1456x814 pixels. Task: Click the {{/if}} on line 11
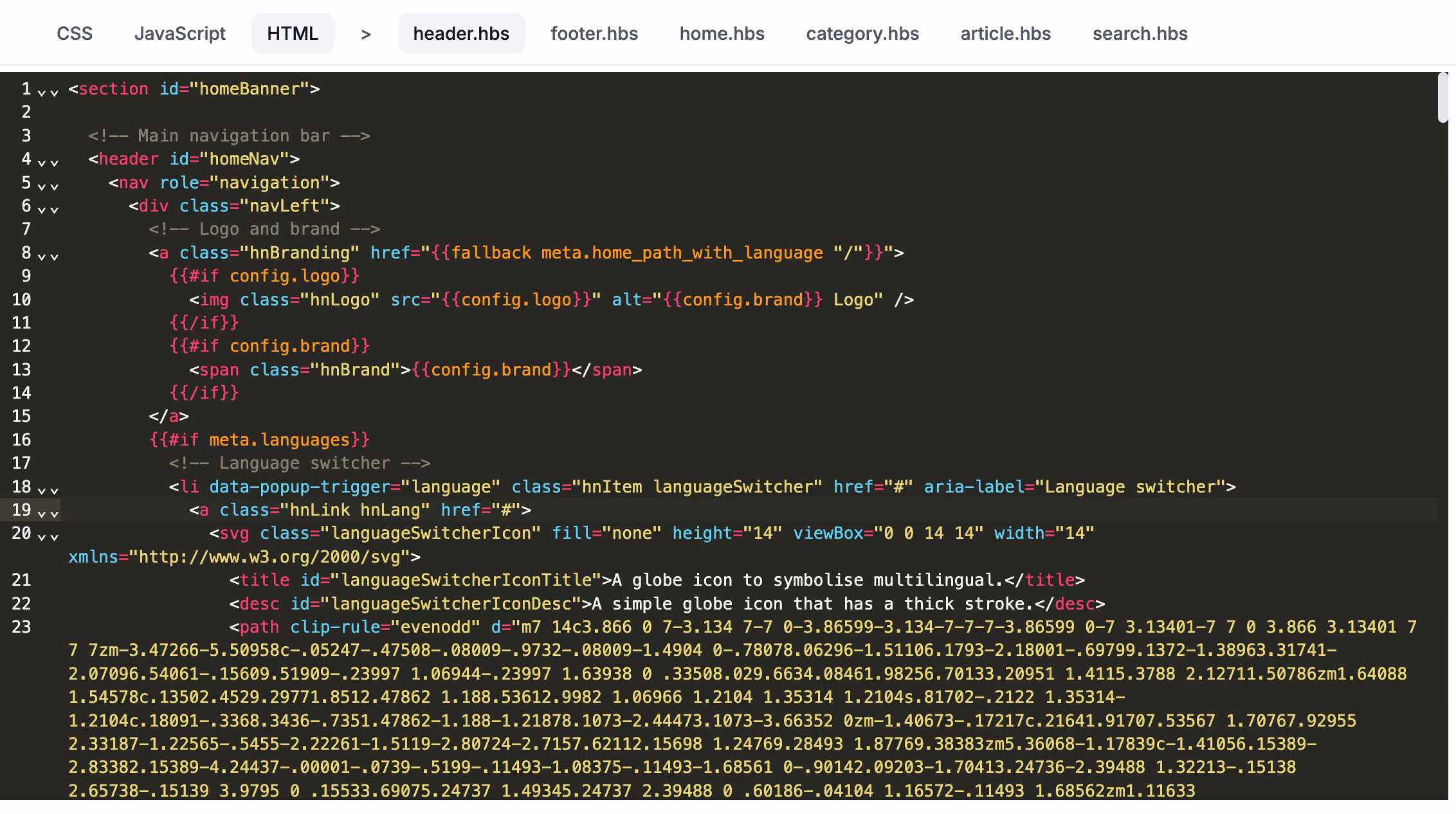pyautogui.click(x=204, y=323)
